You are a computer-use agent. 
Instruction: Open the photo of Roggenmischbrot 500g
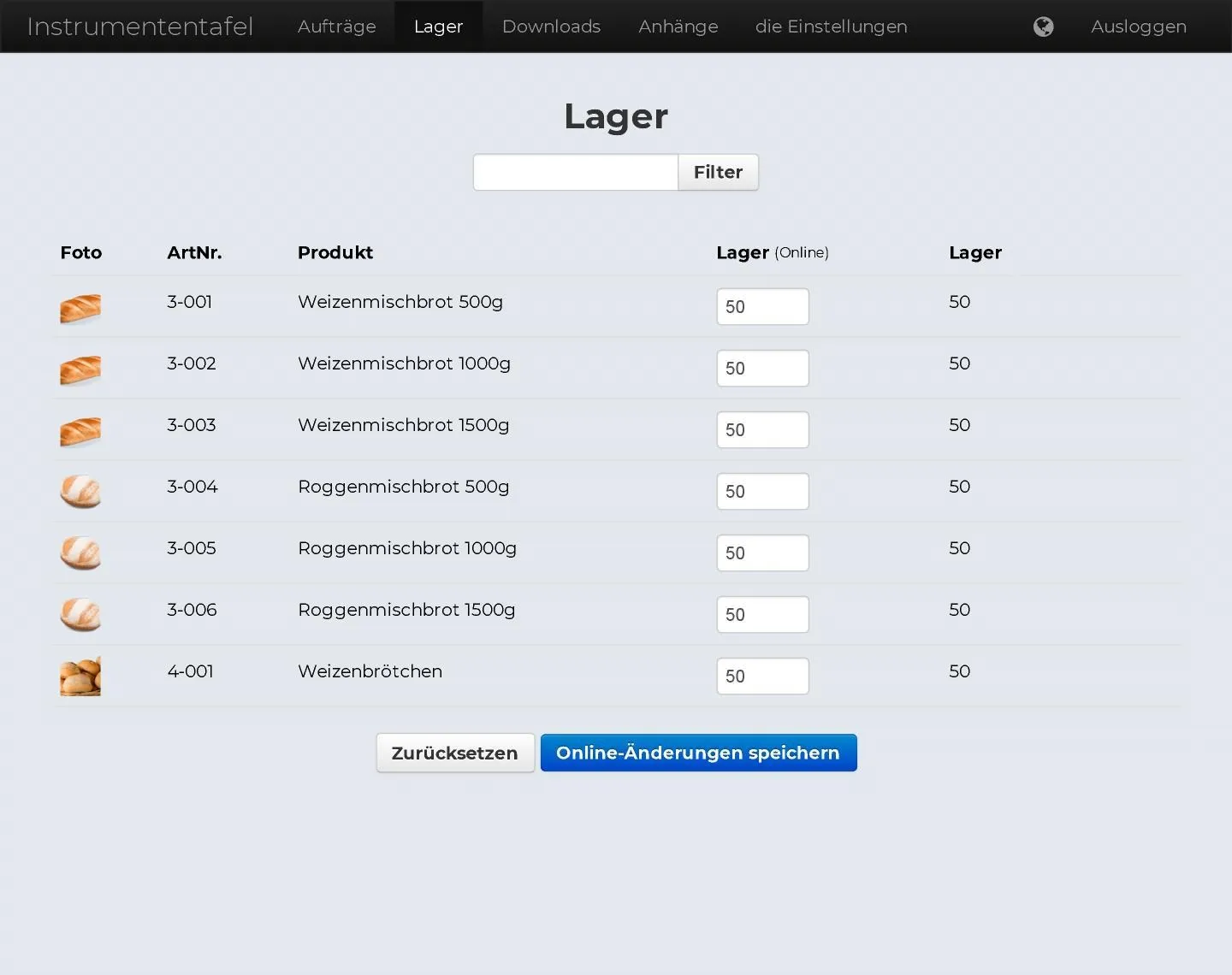point(80,492)
